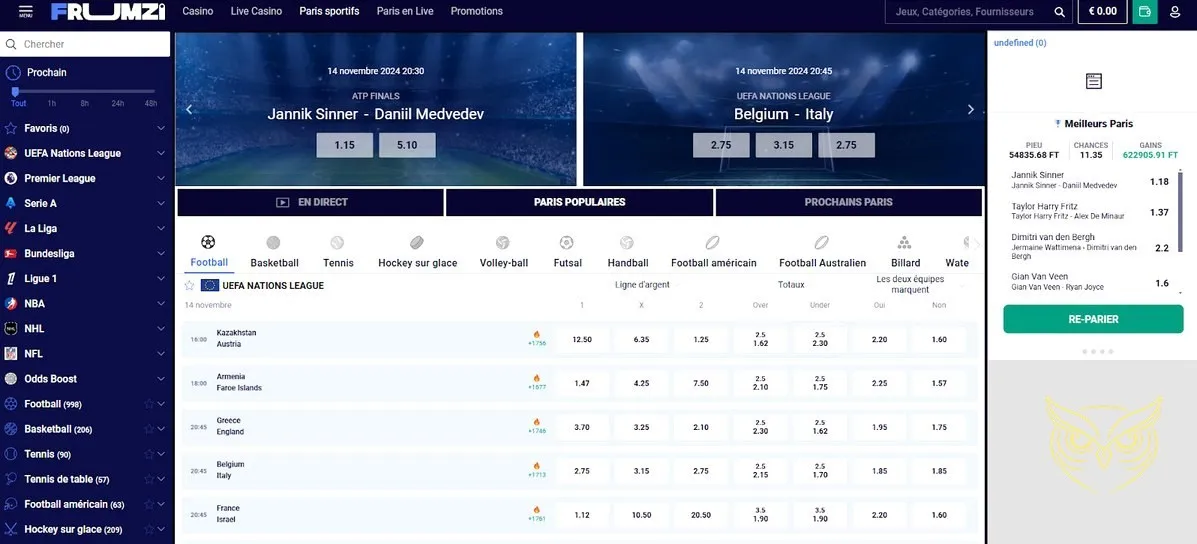The height and width of the screenshot is (544, 1197).
Task: Expand the Odds Boost sidebar section
Action: pos(161,379)
